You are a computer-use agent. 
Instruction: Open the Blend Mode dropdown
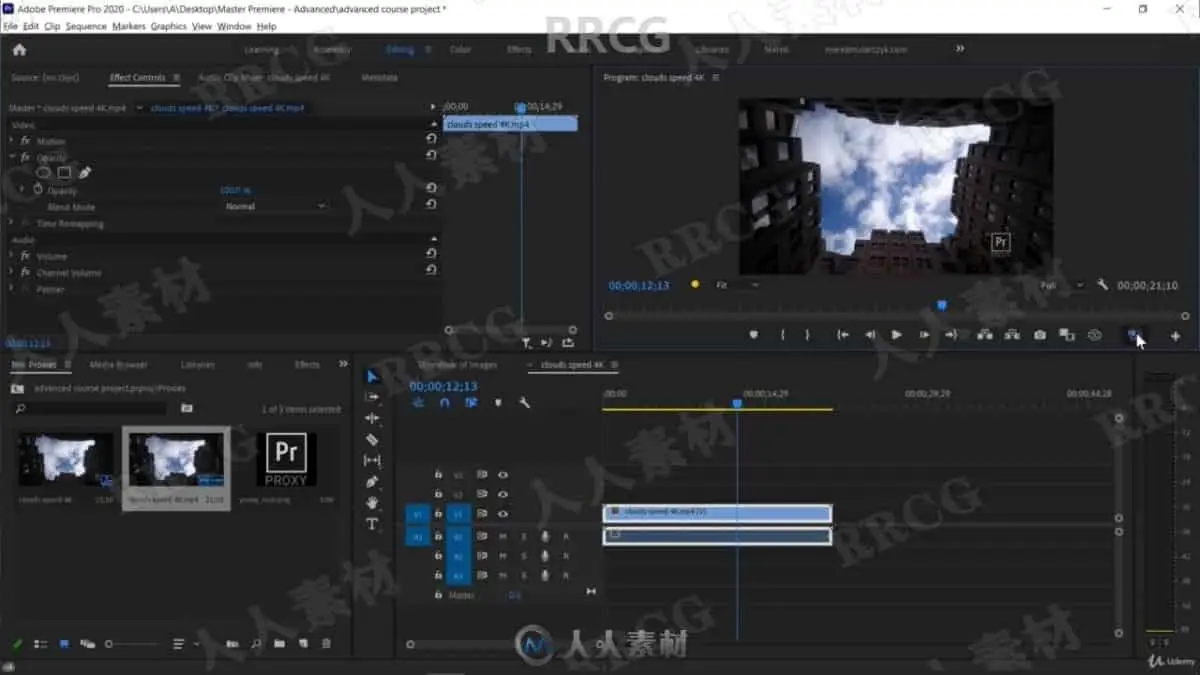point(275,206)
